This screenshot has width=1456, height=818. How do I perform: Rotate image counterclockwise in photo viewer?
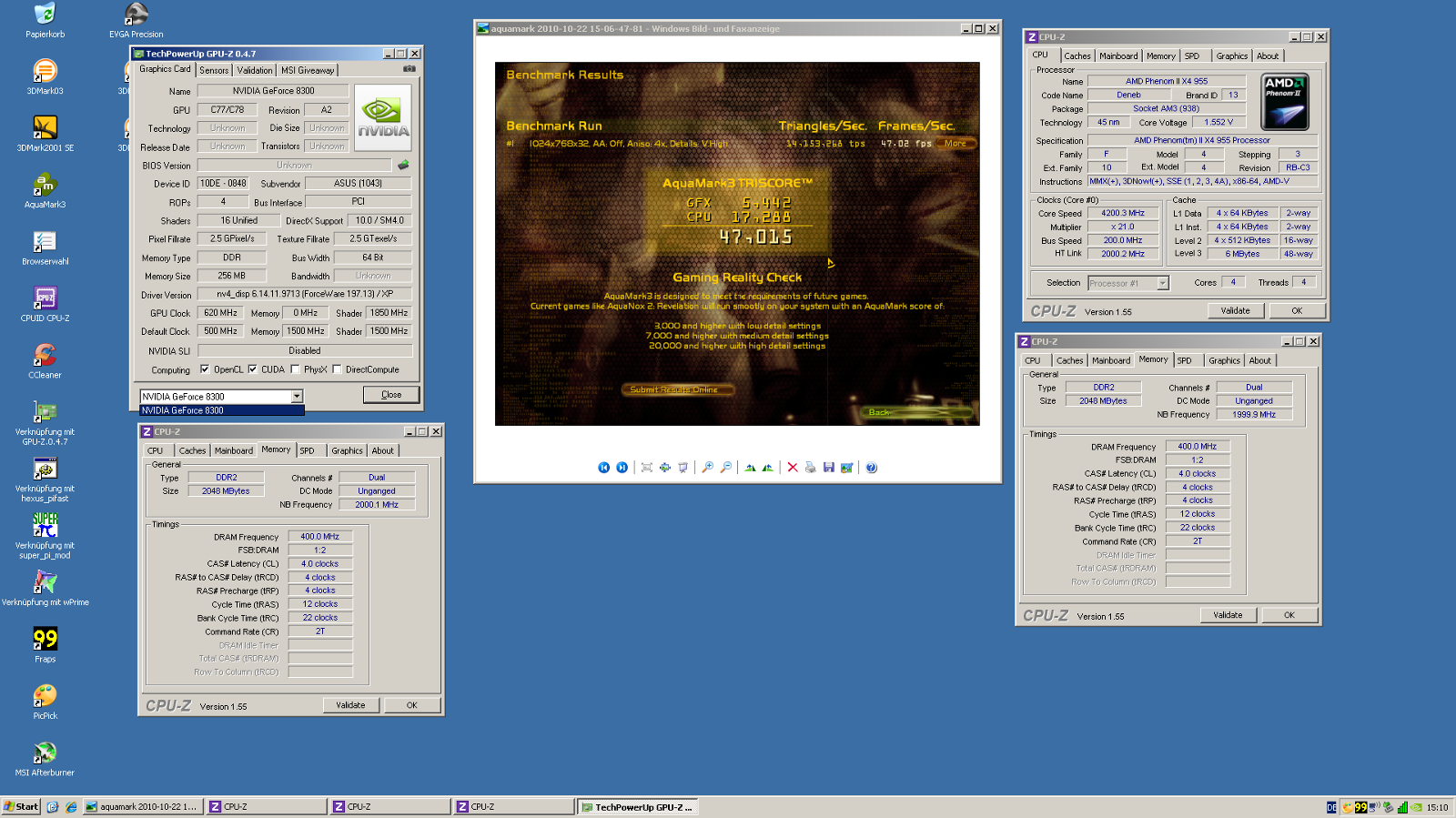[x=768, y=468]
